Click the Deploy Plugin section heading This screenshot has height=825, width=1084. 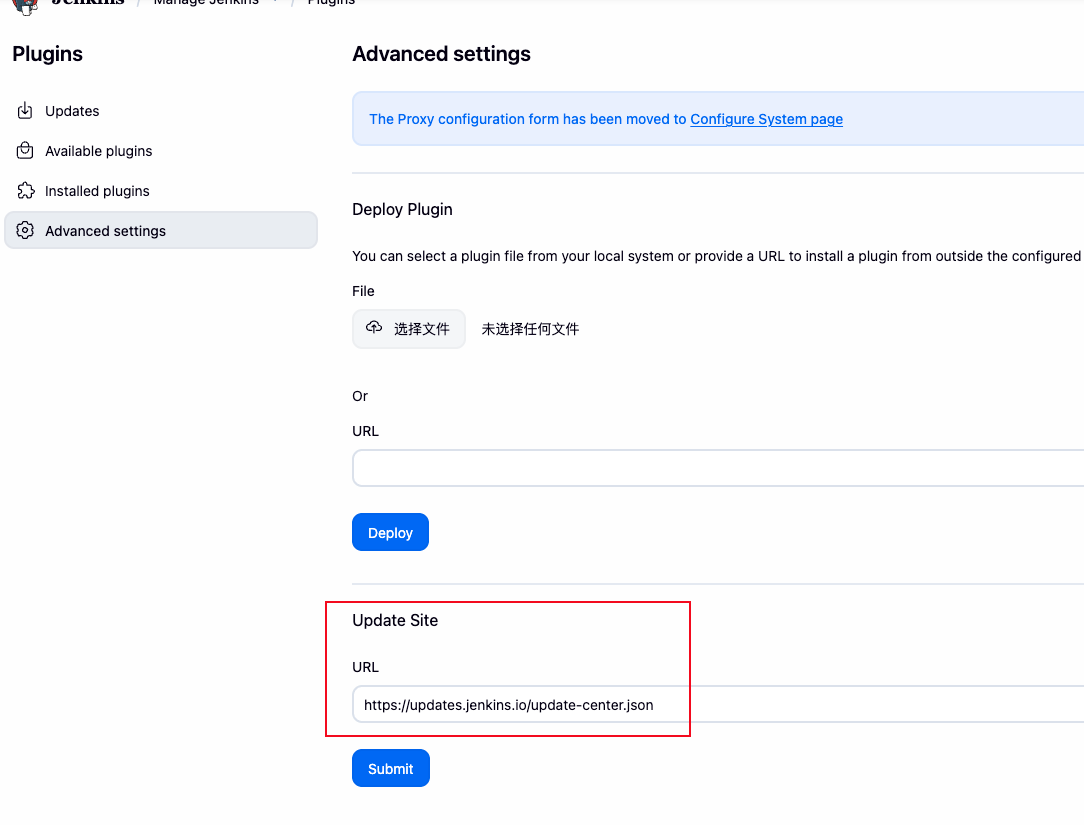[402, 210]
